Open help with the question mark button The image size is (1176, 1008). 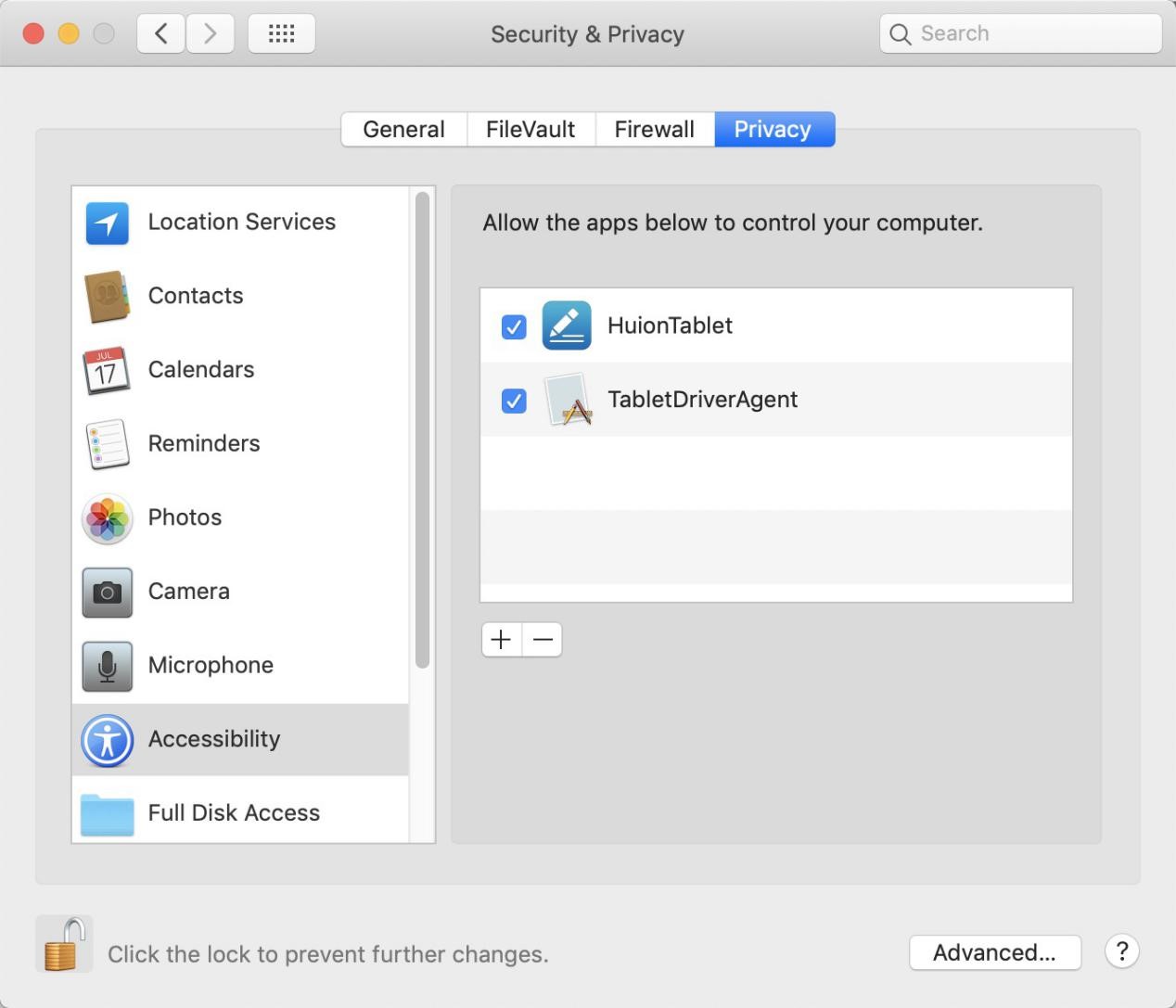pyautogui.click(x=1122, y=951)
